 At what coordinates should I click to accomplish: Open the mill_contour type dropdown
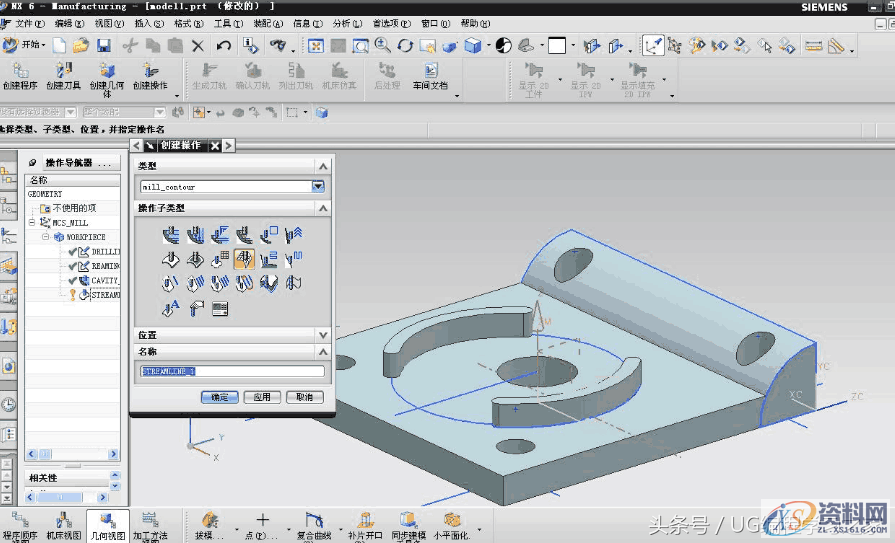coord(318,186)
